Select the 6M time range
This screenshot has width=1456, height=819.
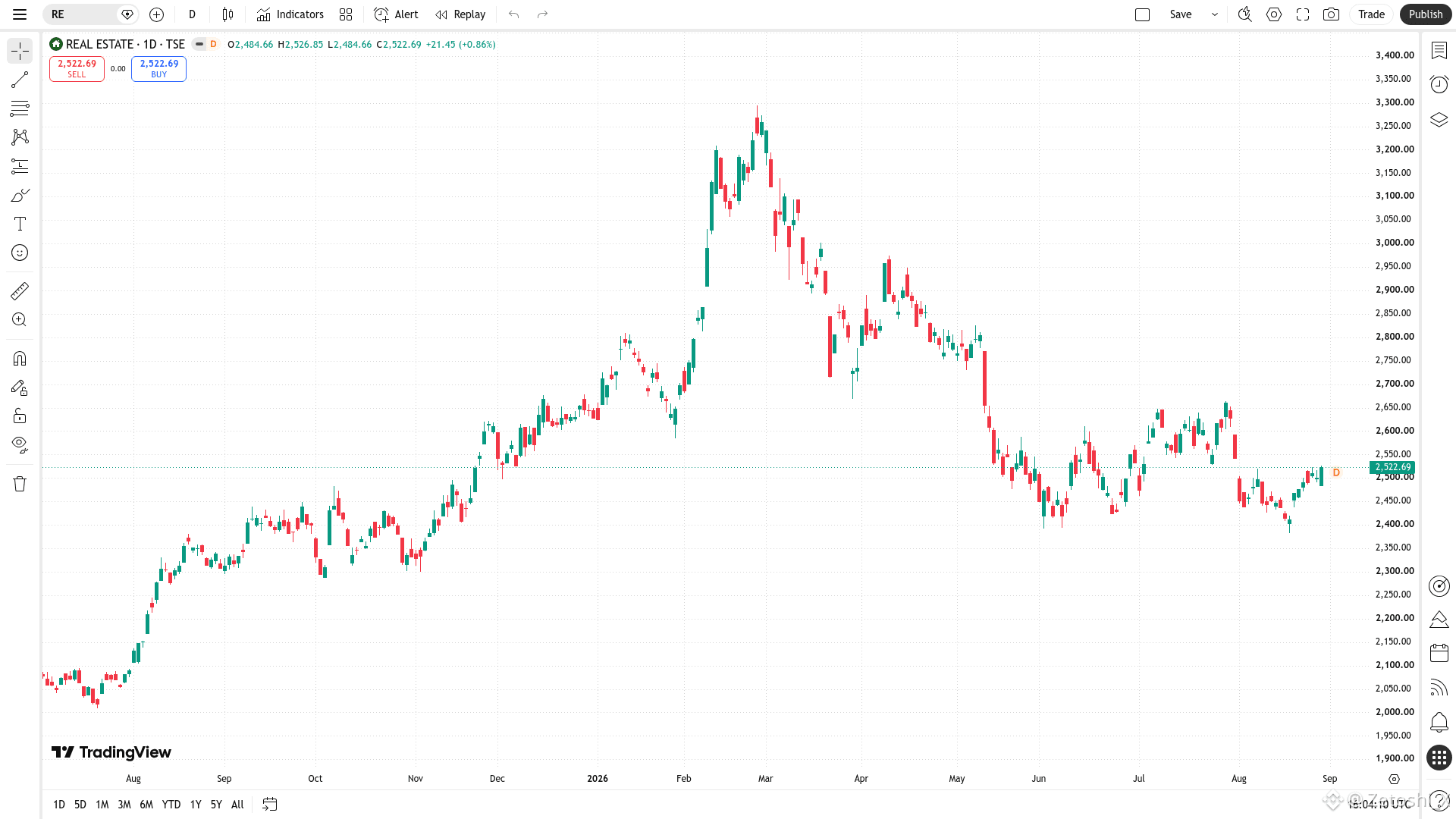146,805
